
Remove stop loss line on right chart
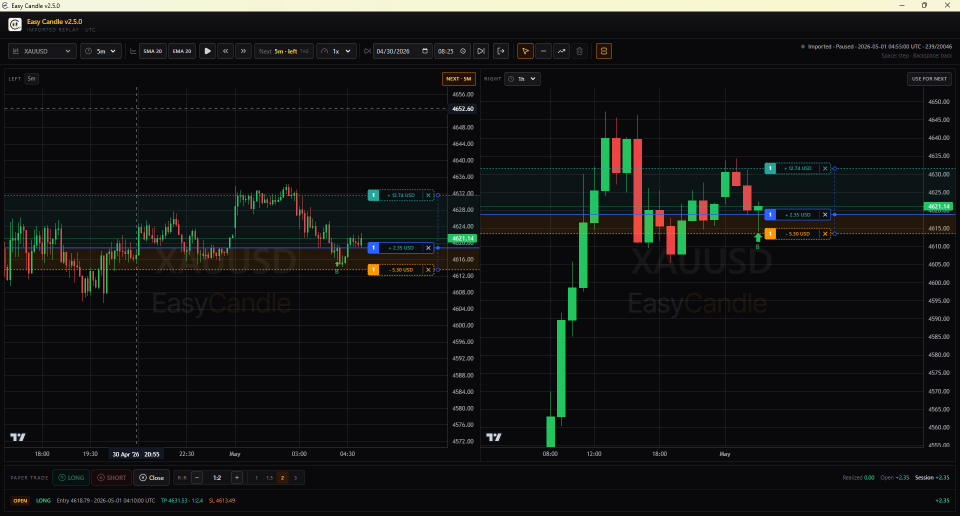coord(825,234)
